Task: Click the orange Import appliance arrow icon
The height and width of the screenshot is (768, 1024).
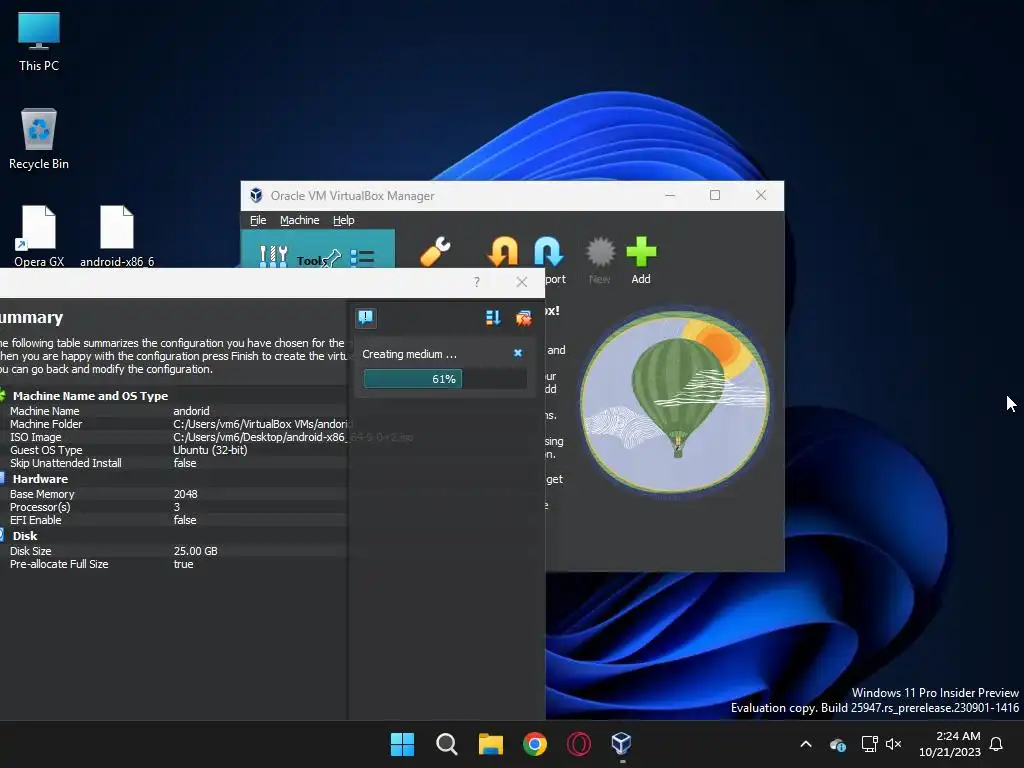Action: 503,252
